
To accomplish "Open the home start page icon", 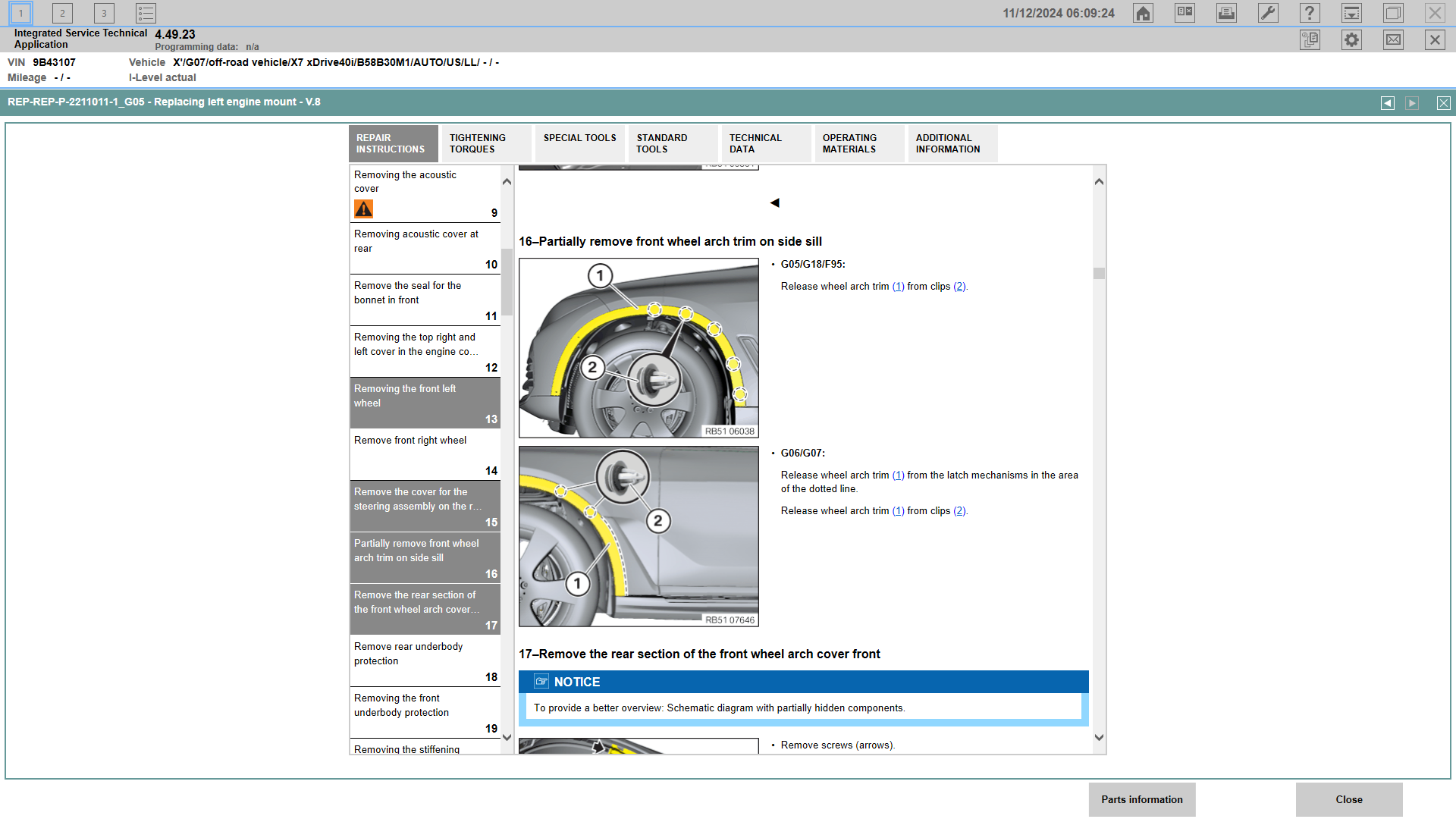I will (x=1143, y=13).
